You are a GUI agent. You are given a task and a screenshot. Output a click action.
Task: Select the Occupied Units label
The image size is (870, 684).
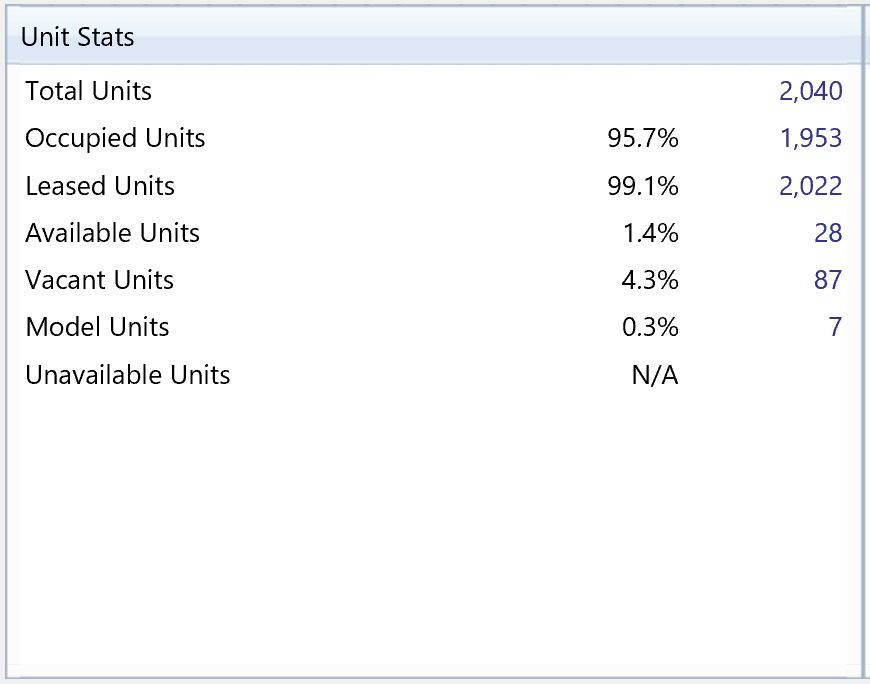coord(115,138)
